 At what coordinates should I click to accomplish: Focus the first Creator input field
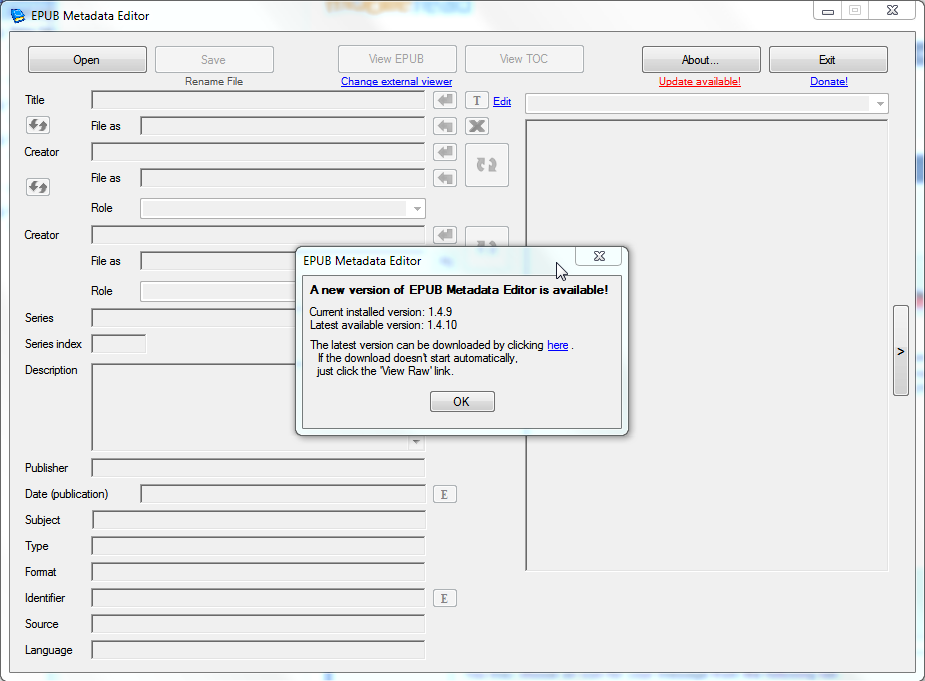[258, 152]
